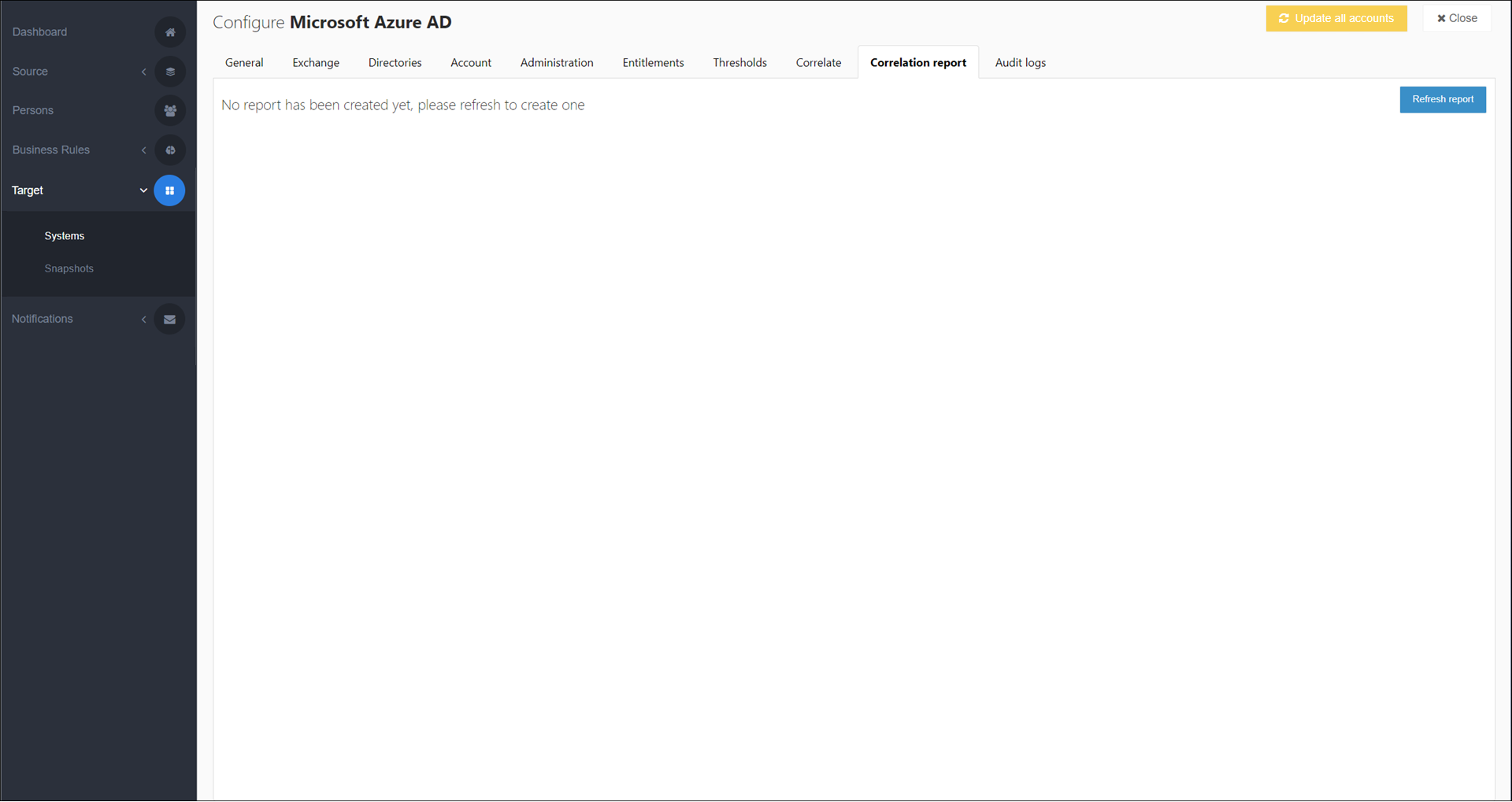The height and width of the screenshot is (802, 1512).
Task: Open the Dashboard menu item
Action: 39,32
